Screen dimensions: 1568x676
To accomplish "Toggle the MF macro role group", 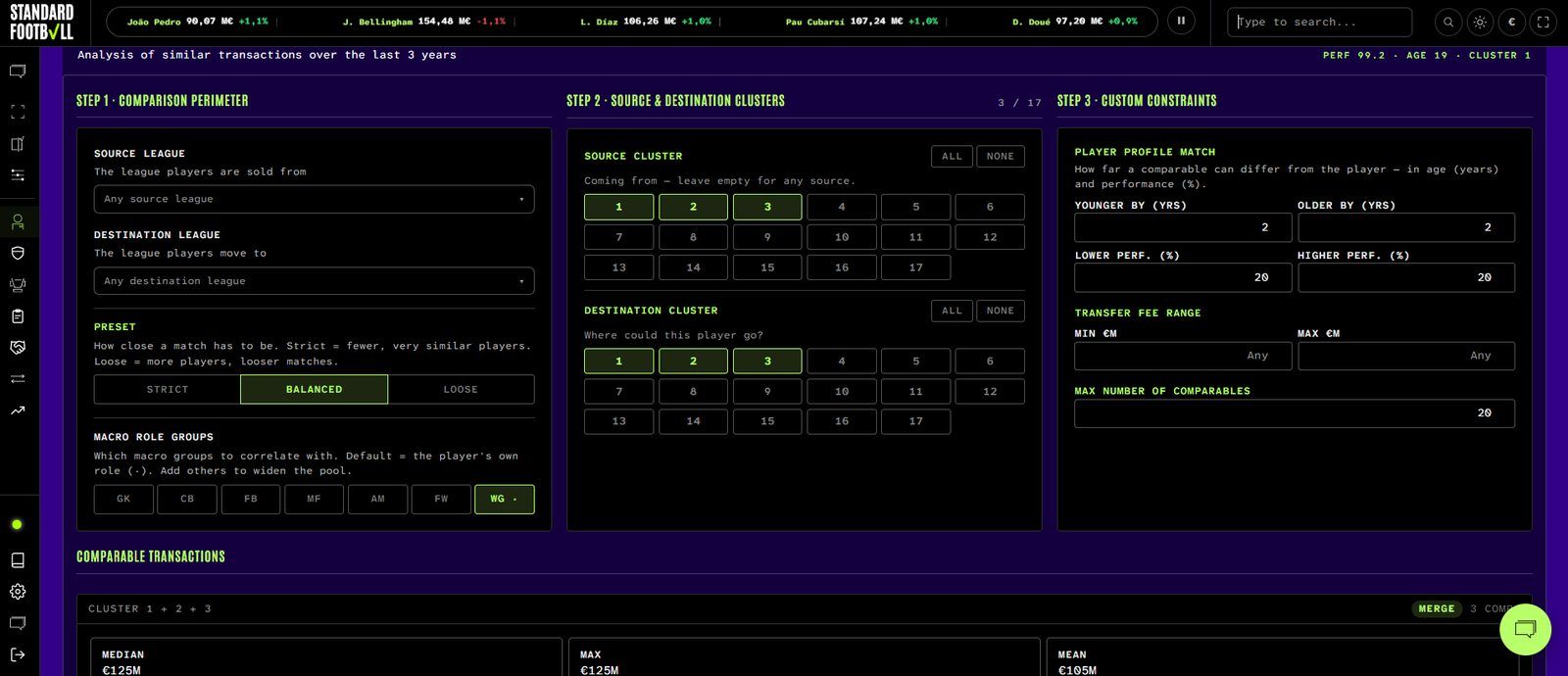I will click(314, 499).
